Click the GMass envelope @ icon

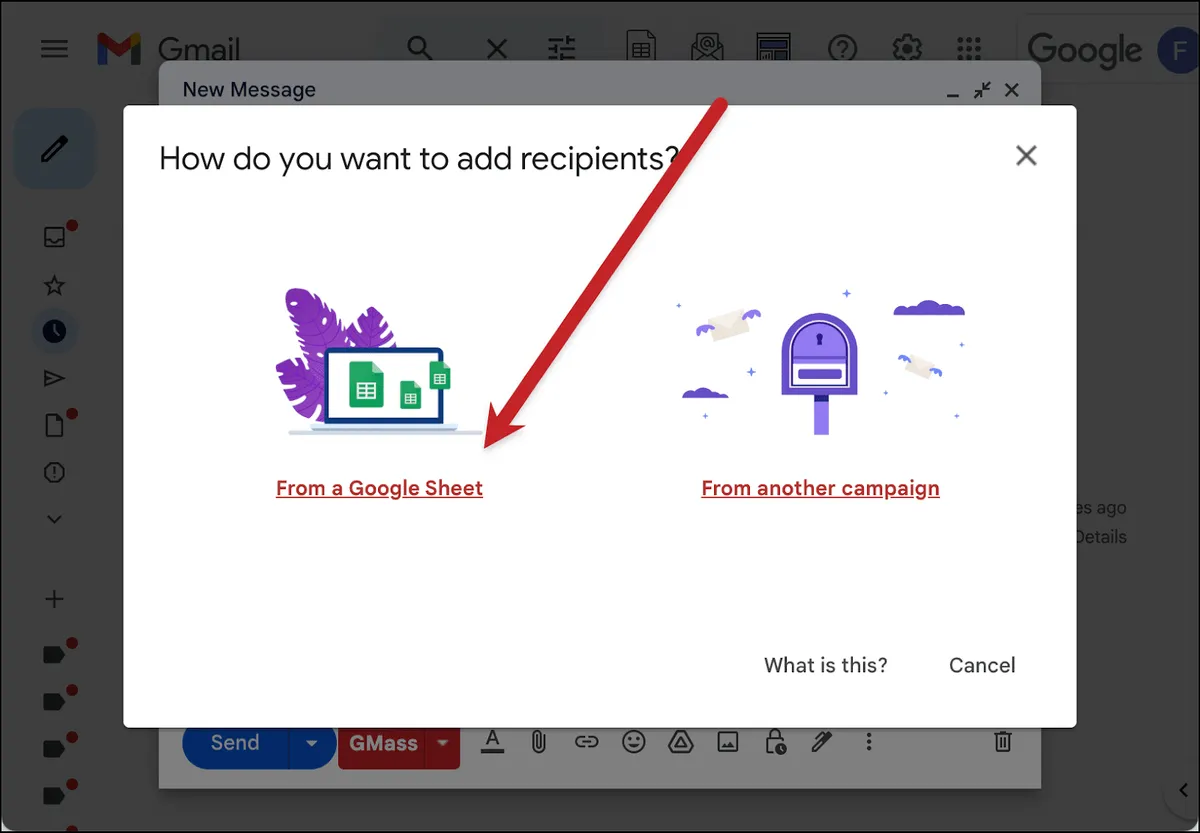707,48
